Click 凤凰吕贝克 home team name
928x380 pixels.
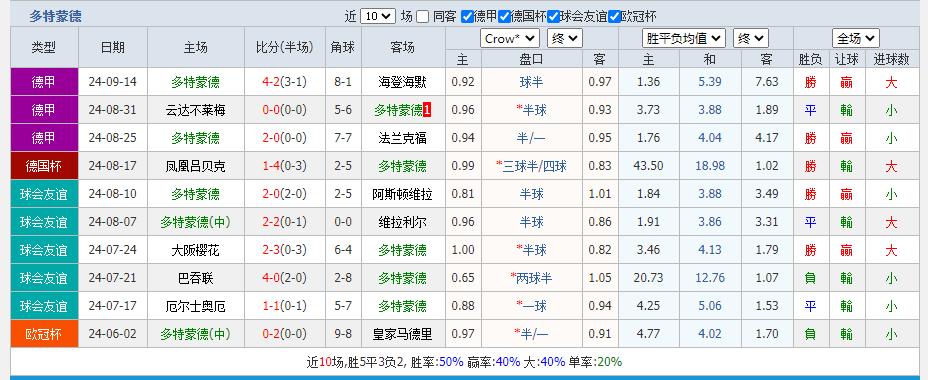coord(195,166)
